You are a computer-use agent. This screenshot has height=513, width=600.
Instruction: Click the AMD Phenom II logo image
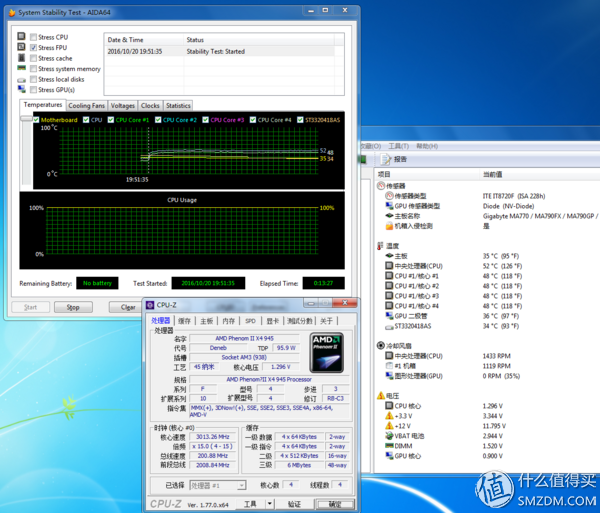click(326, 352)
